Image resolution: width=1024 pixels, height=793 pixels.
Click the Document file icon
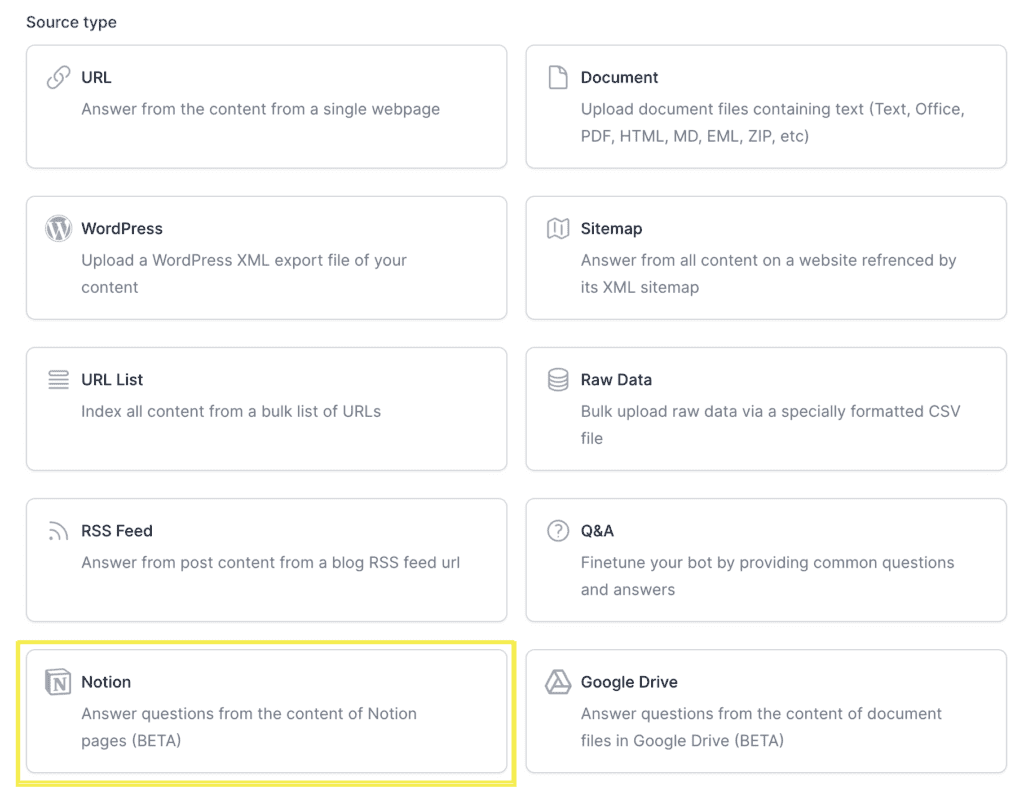tap(558, 78)
